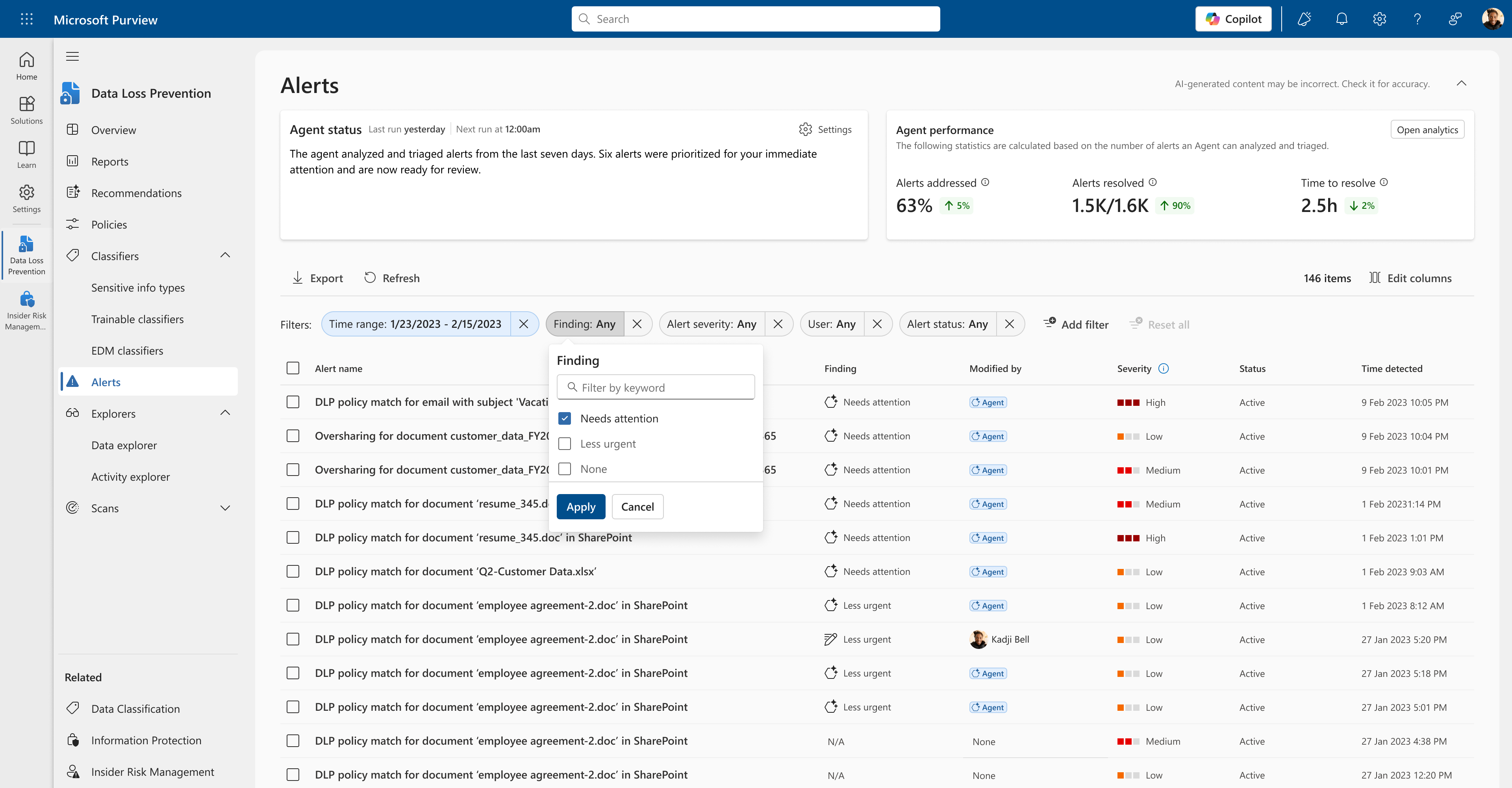The image size is (1512, 788).
Task: Open Activity explorer
Action: click(x=130, y=477)
